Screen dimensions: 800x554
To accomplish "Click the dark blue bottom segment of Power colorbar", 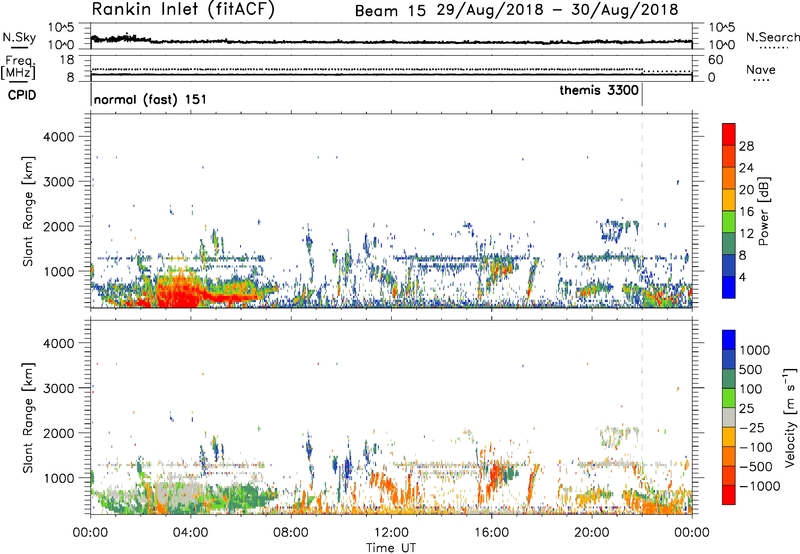I will (729, 287).
